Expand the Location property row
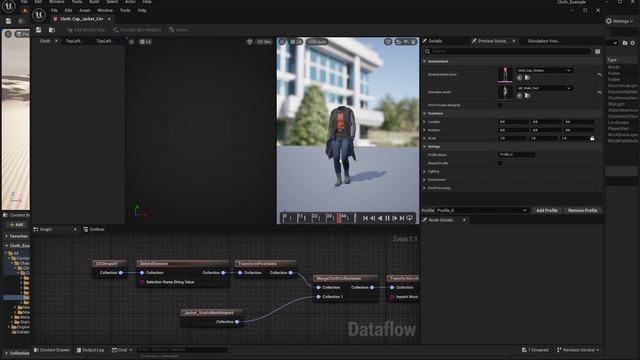The height and width of the screenshot is (360, 640). click(x=424, y=122)
